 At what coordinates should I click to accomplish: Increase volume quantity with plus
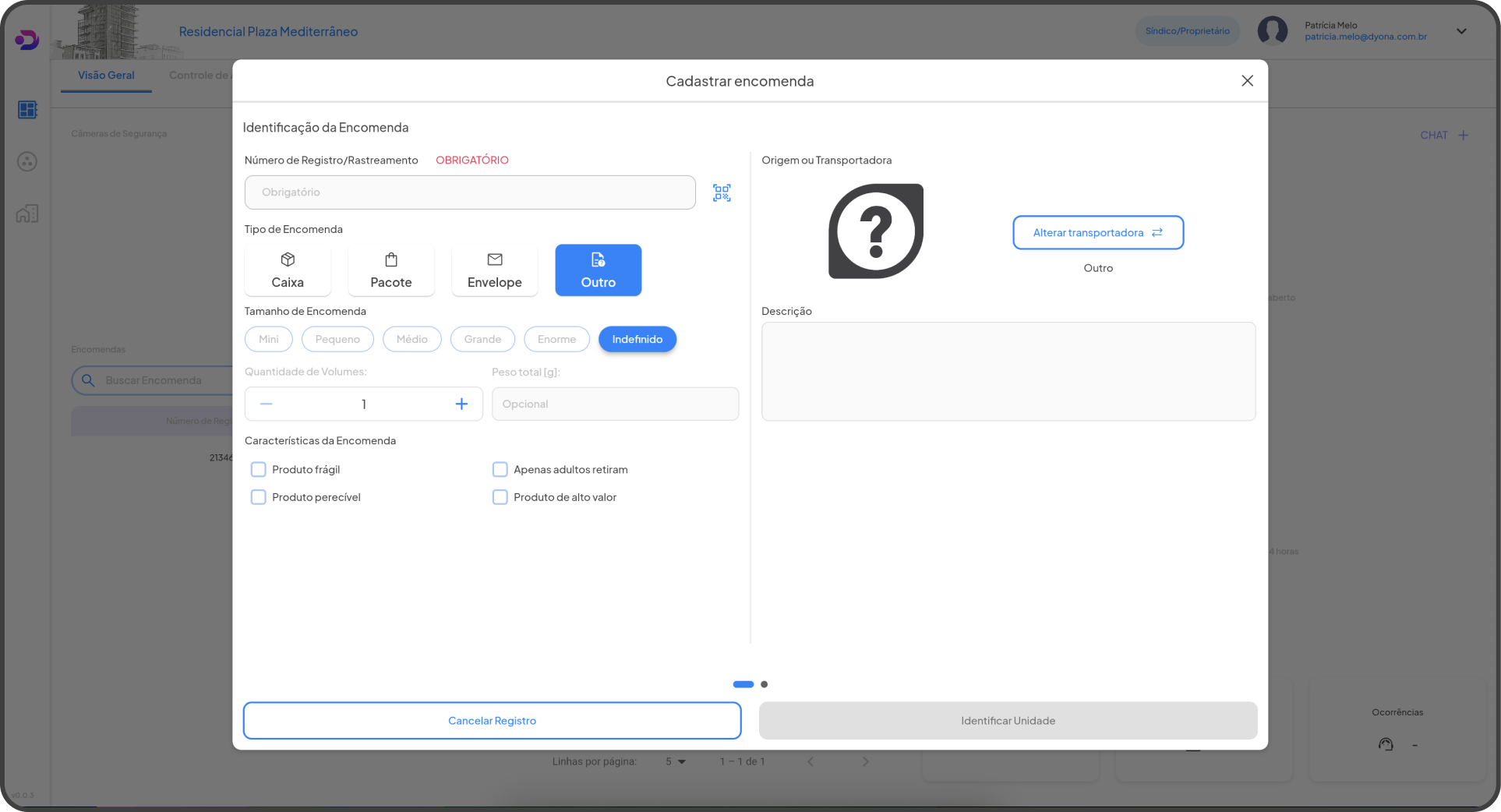click(x=461, y=404)
